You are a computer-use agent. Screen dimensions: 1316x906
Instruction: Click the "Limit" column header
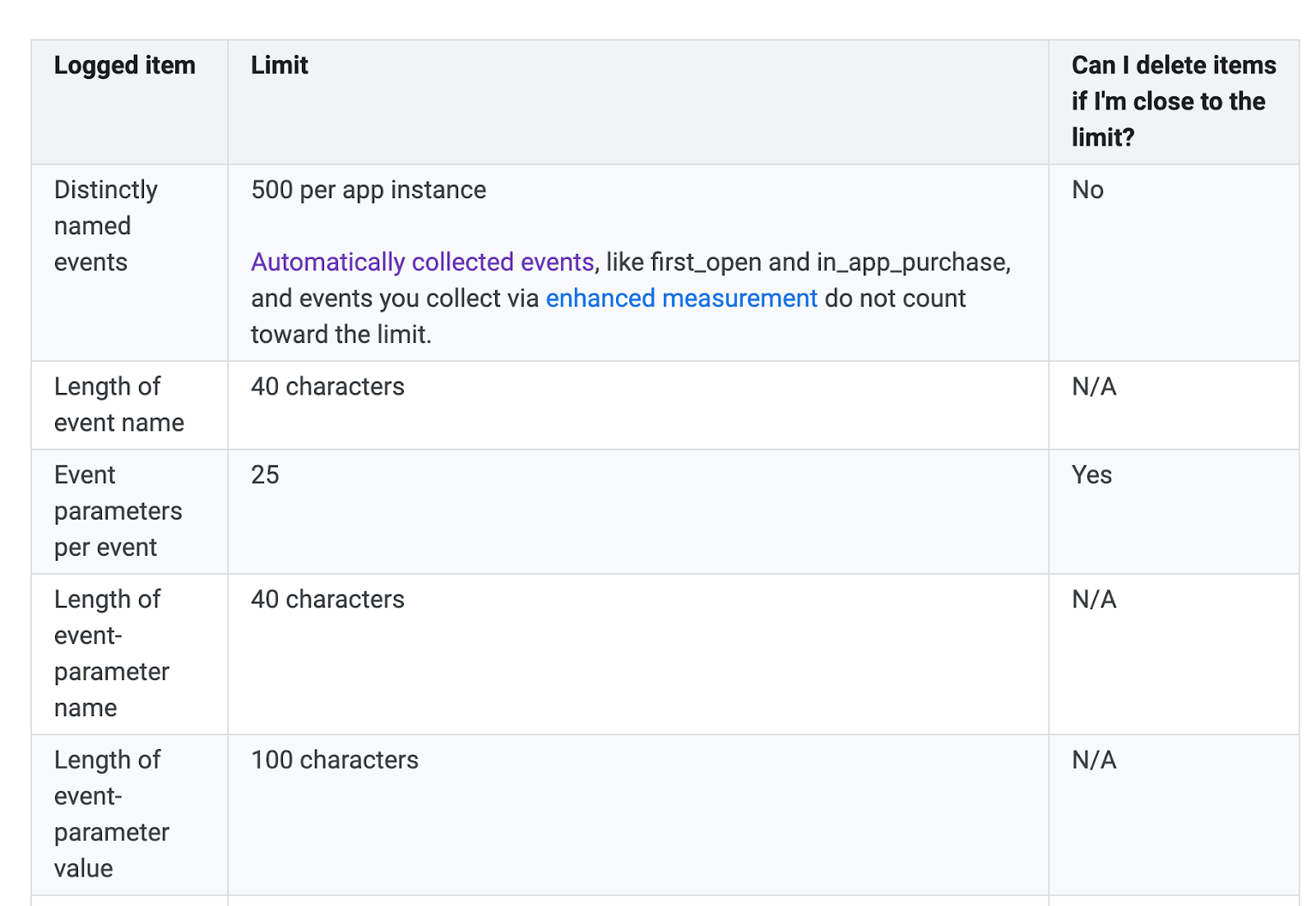[x=279, y=66]
